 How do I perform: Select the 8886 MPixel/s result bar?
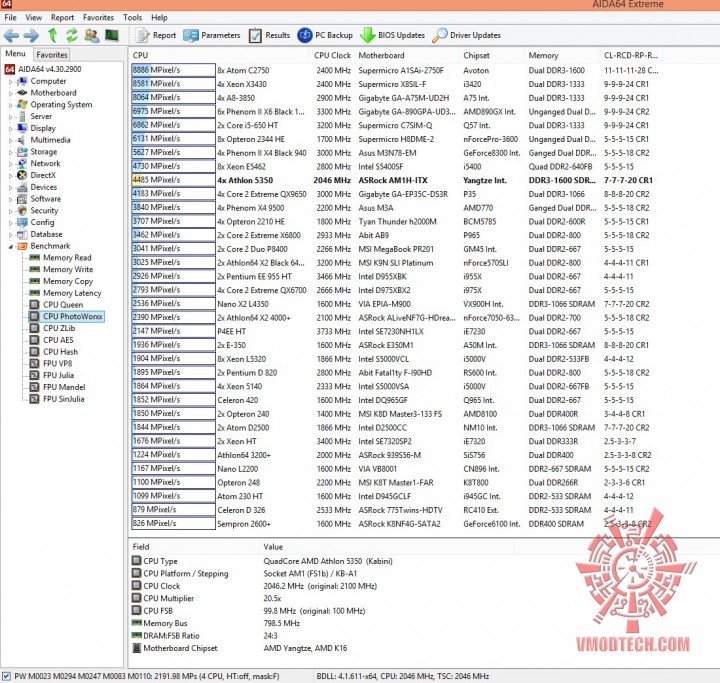[x=173, y=70]
